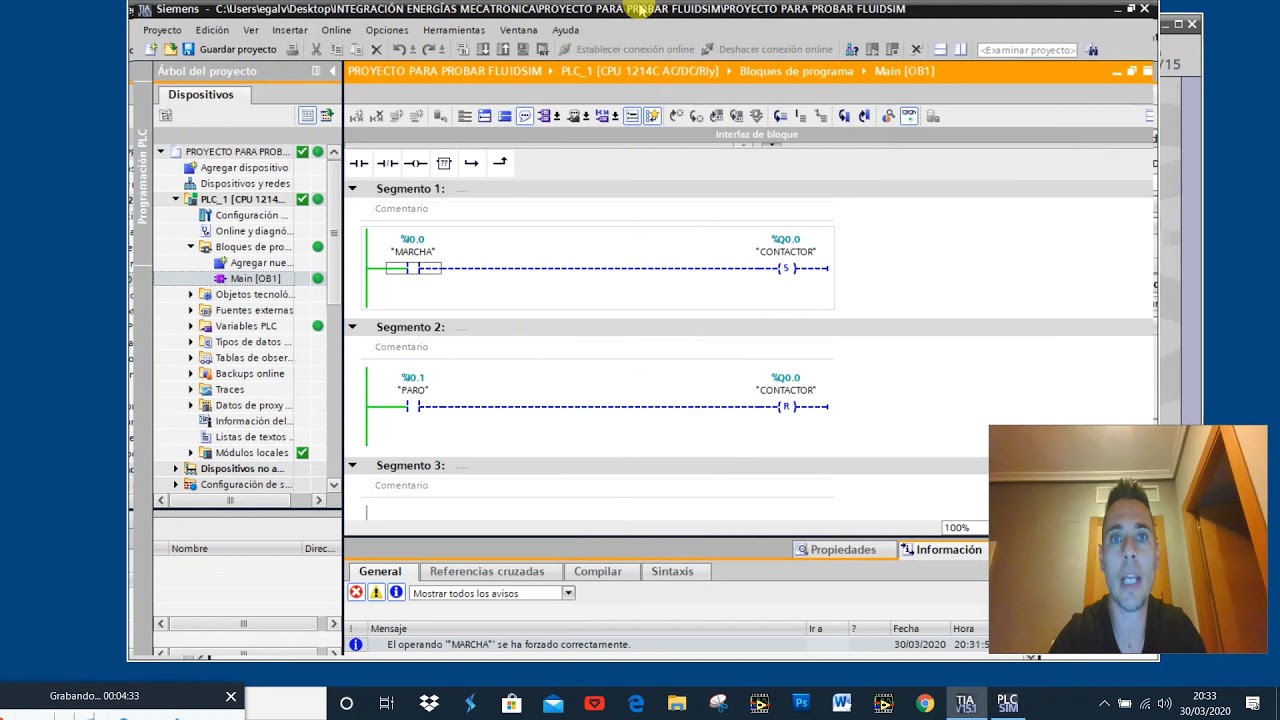This screenshot has width=1280, height=720.
Task: Open Microsoft Word from Windows taskbar
Action: [x=842, y=704]
